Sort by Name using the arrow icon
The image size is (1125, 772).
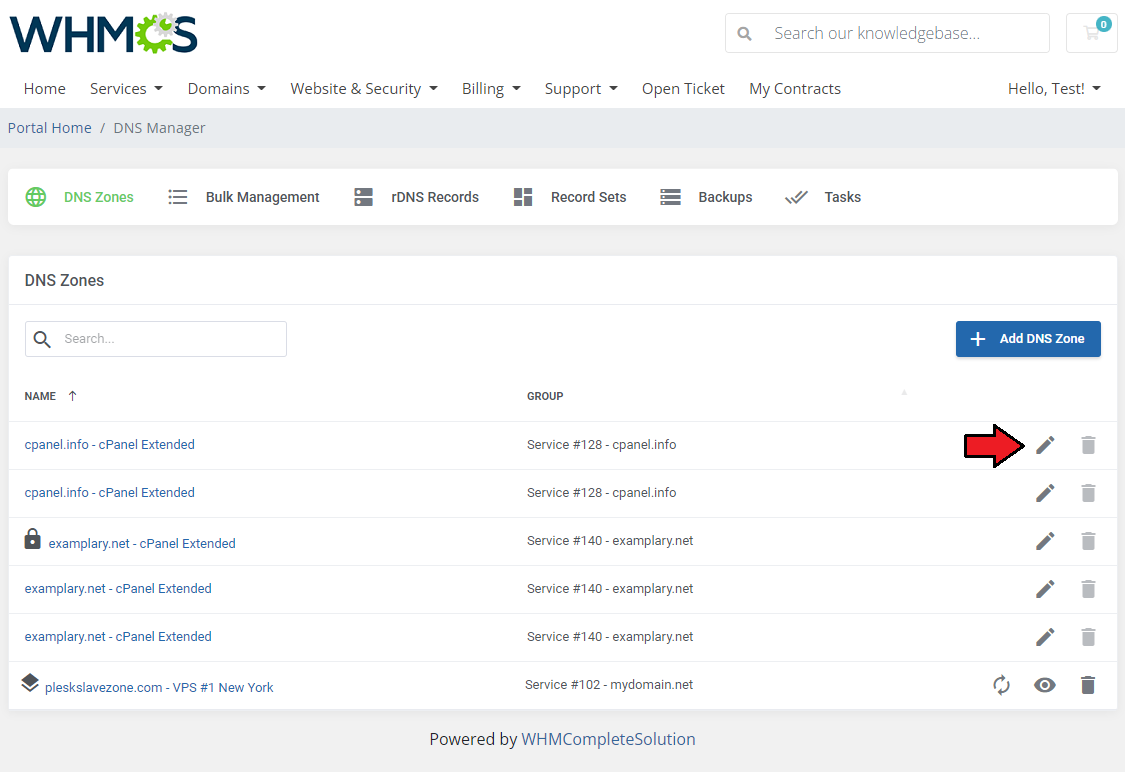(x=72, y=396)
